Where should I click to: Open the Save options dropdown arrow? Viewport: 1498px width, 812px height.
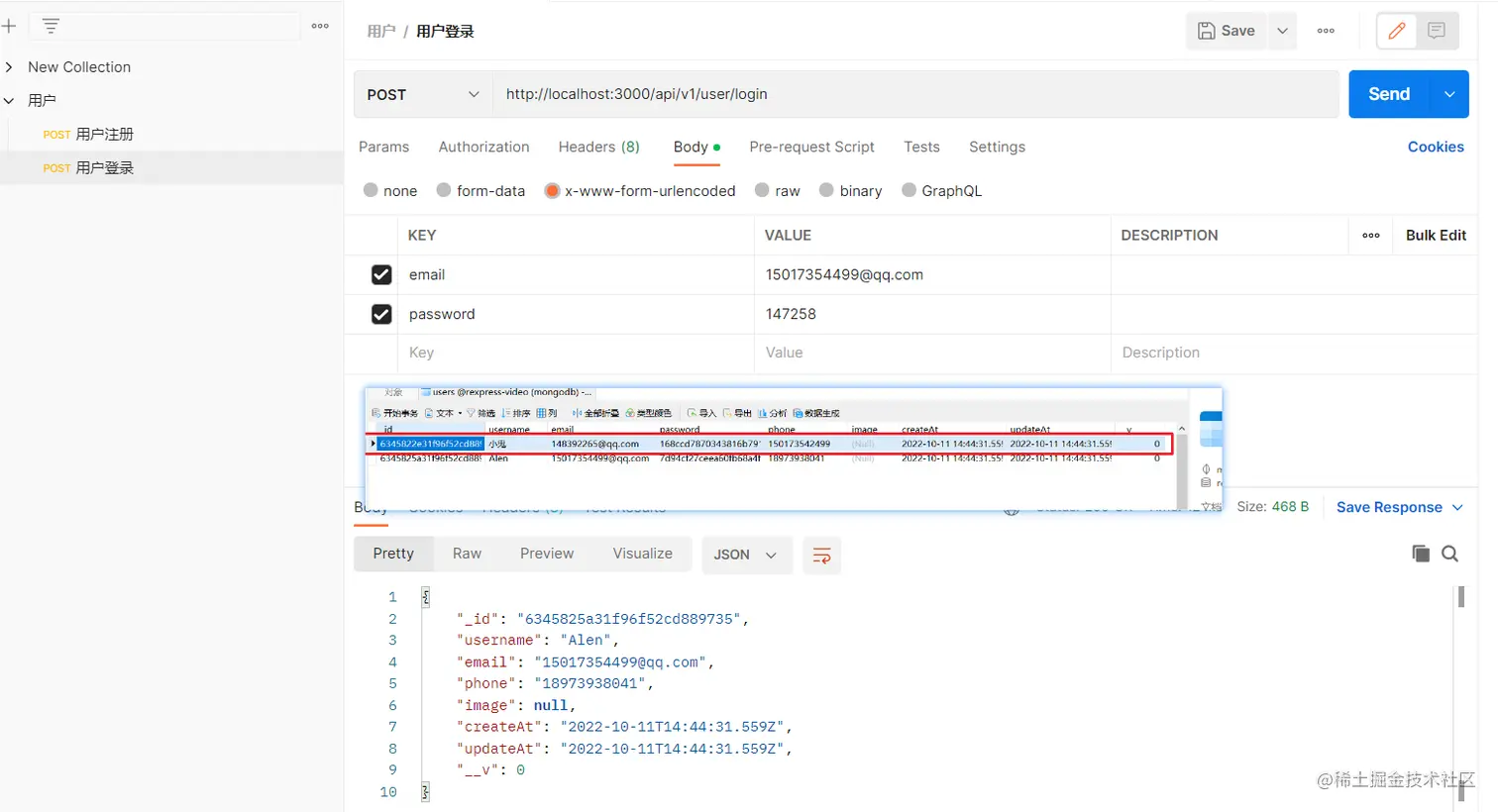(1282, 31)
